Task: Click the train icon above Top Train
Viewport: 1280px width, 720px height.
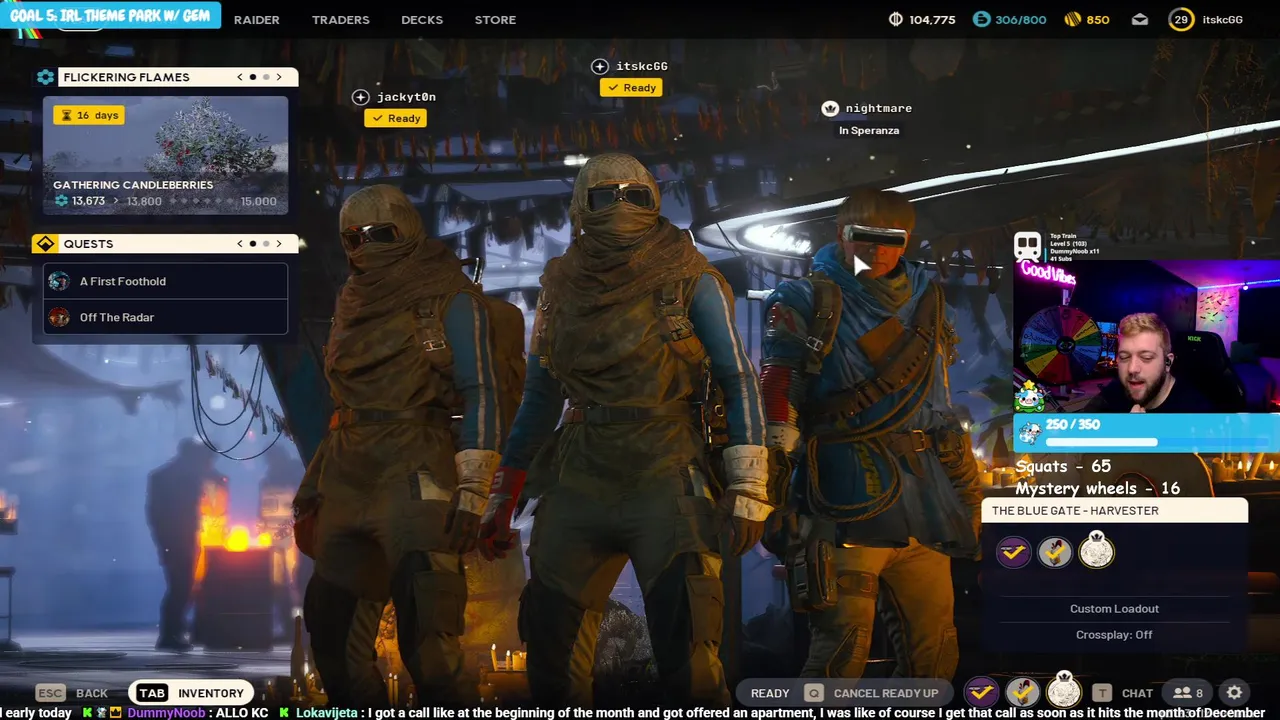Action: click(1028, 246)
